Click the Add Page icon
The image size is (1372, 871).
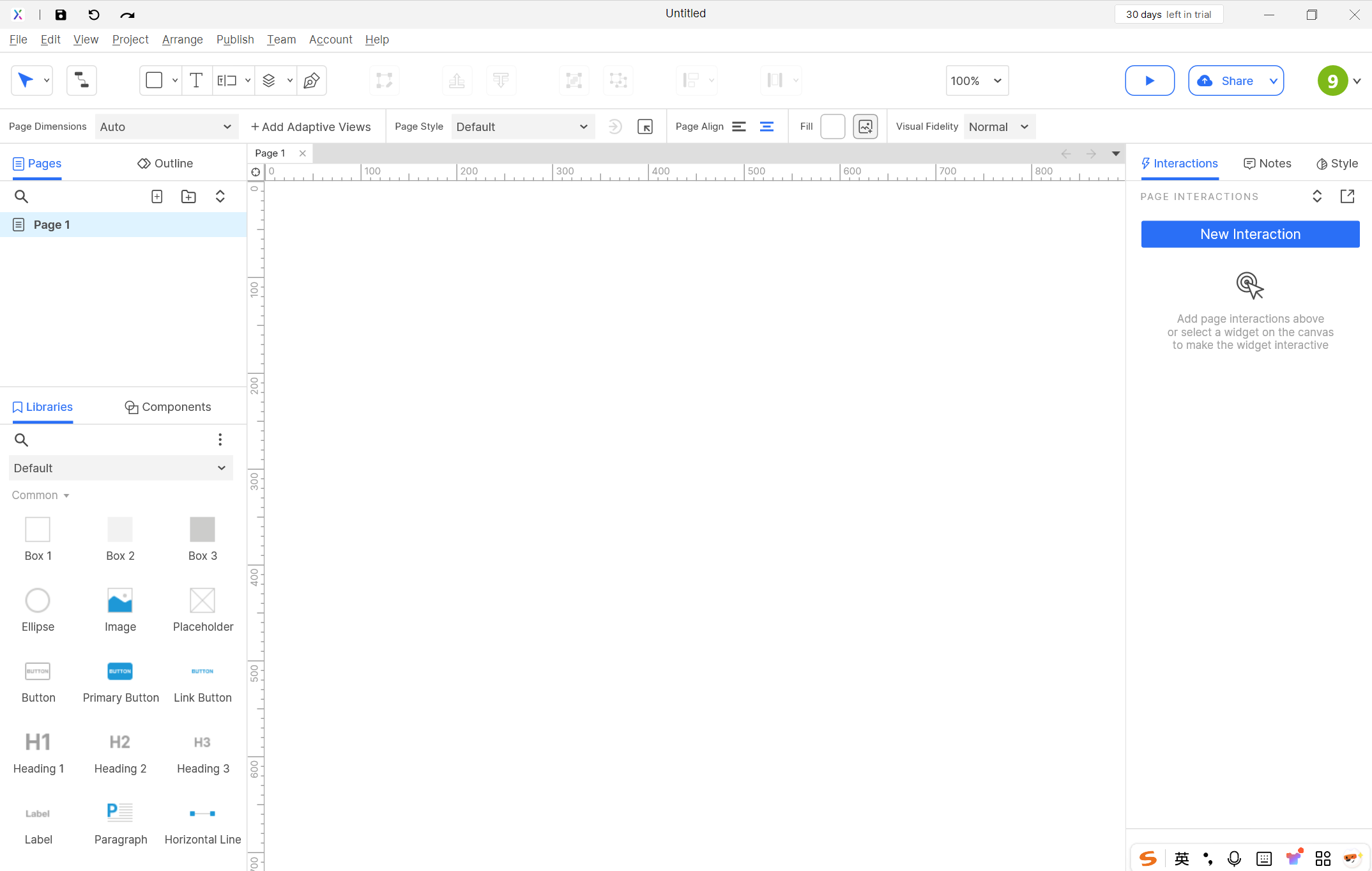pyautogui.click(x=156, y=197)
